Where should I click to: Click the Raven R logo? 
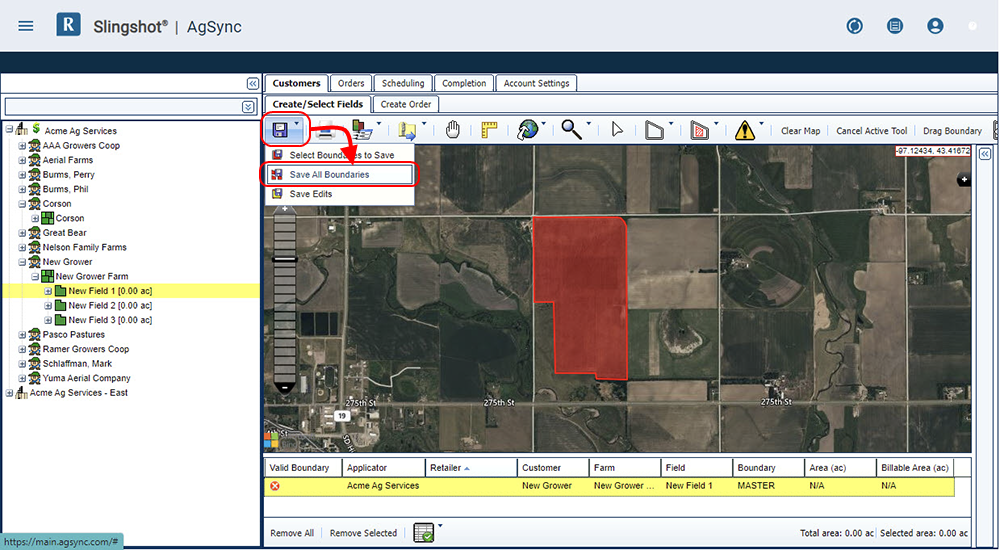pyautogui.click(x=68, y=25)
